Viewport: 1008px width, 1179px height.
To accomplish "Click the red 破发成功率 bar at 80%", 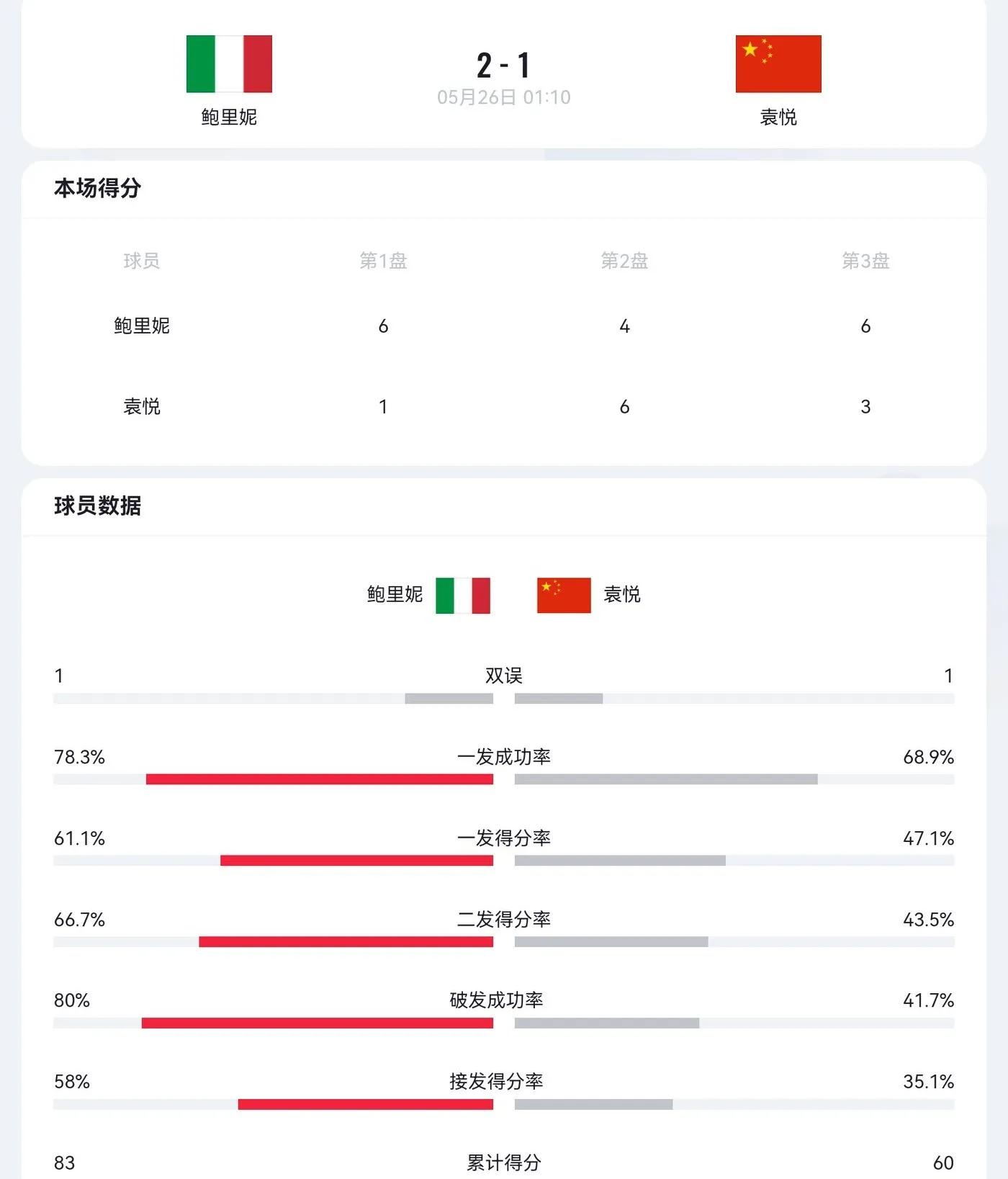I will coord(318,1023).
